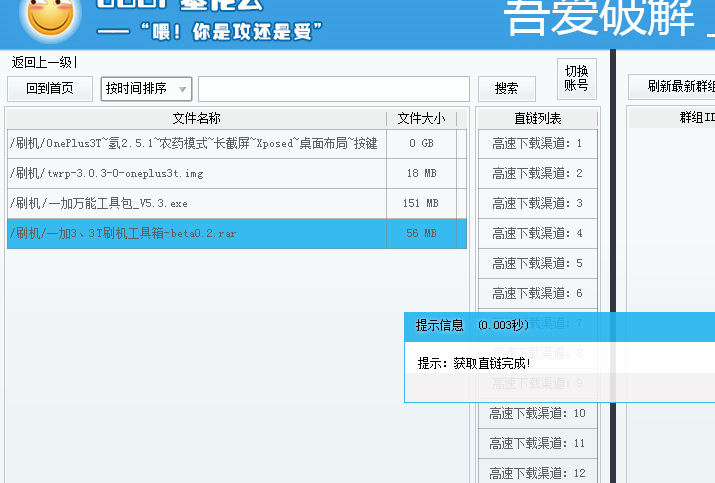715x483 pixels.
Task: Click the 直链列表 column header
Action: tap(538, 119)
